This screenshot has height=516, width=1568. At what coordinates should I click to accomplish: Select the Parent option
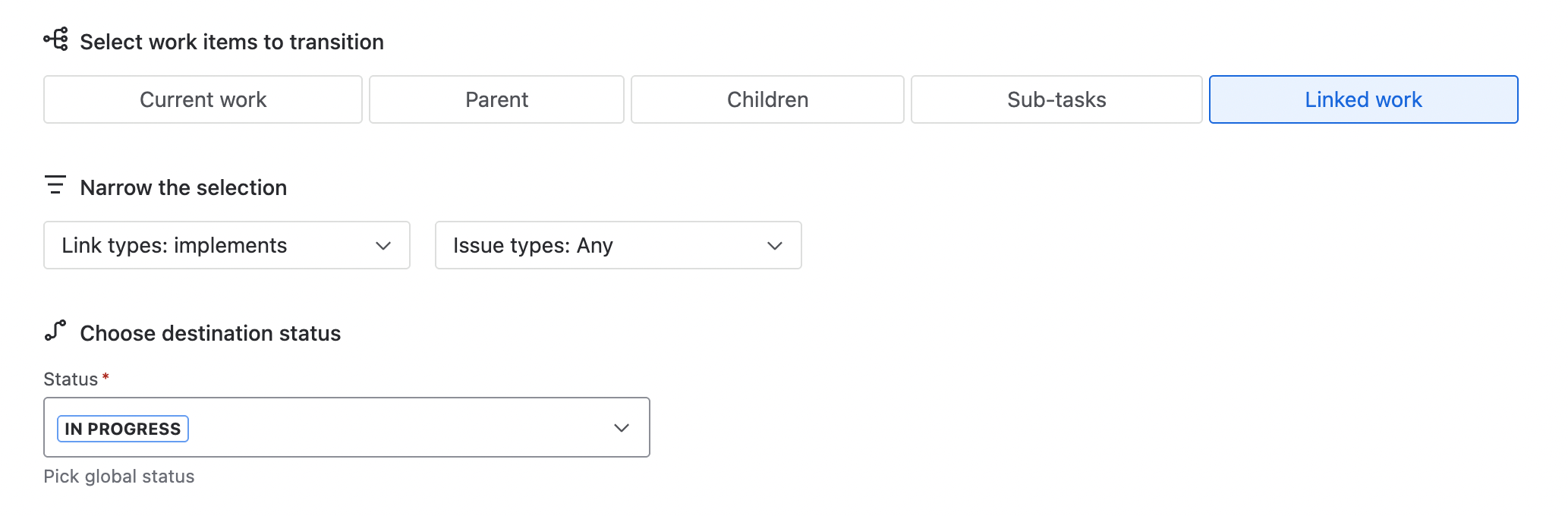(x=496, y=99)
